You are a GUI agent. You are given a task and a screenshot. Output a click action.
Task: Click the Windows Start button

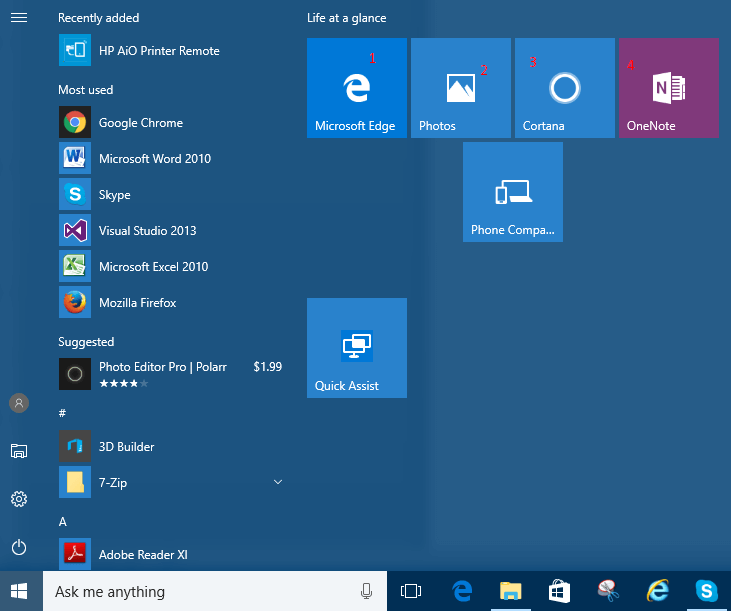coord(20,591)
